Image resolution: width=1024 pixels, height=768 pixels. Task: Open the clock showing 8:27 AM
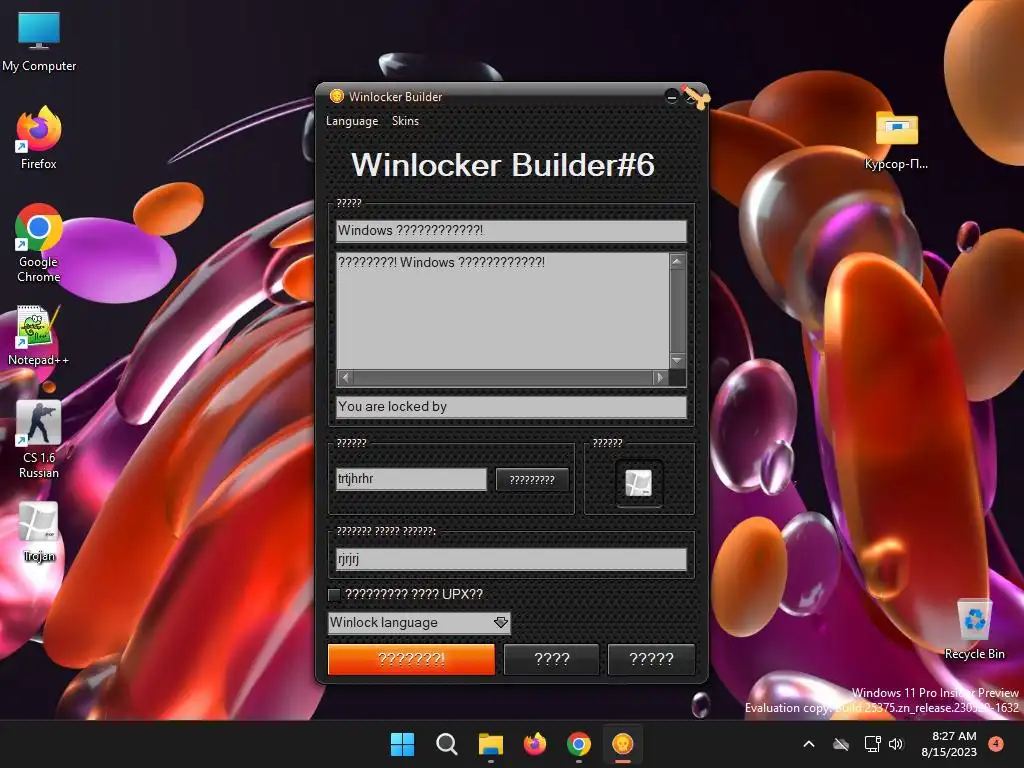(950, 744)
